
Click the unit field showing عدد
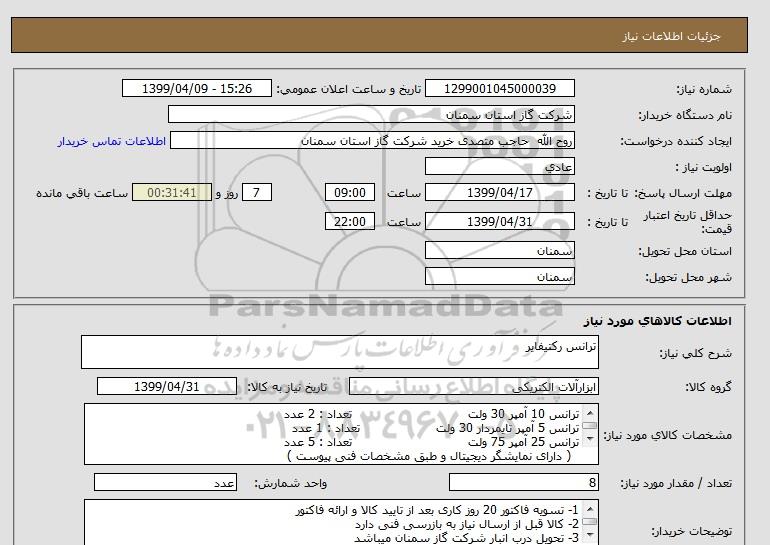pyautogui.click(x=165, y=482)
